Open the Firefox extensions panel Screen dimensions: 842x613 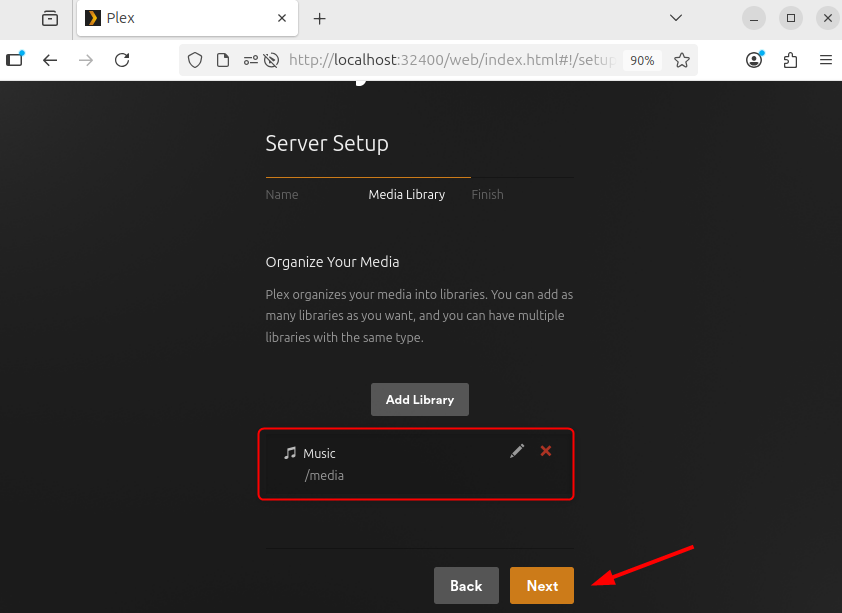790,60
